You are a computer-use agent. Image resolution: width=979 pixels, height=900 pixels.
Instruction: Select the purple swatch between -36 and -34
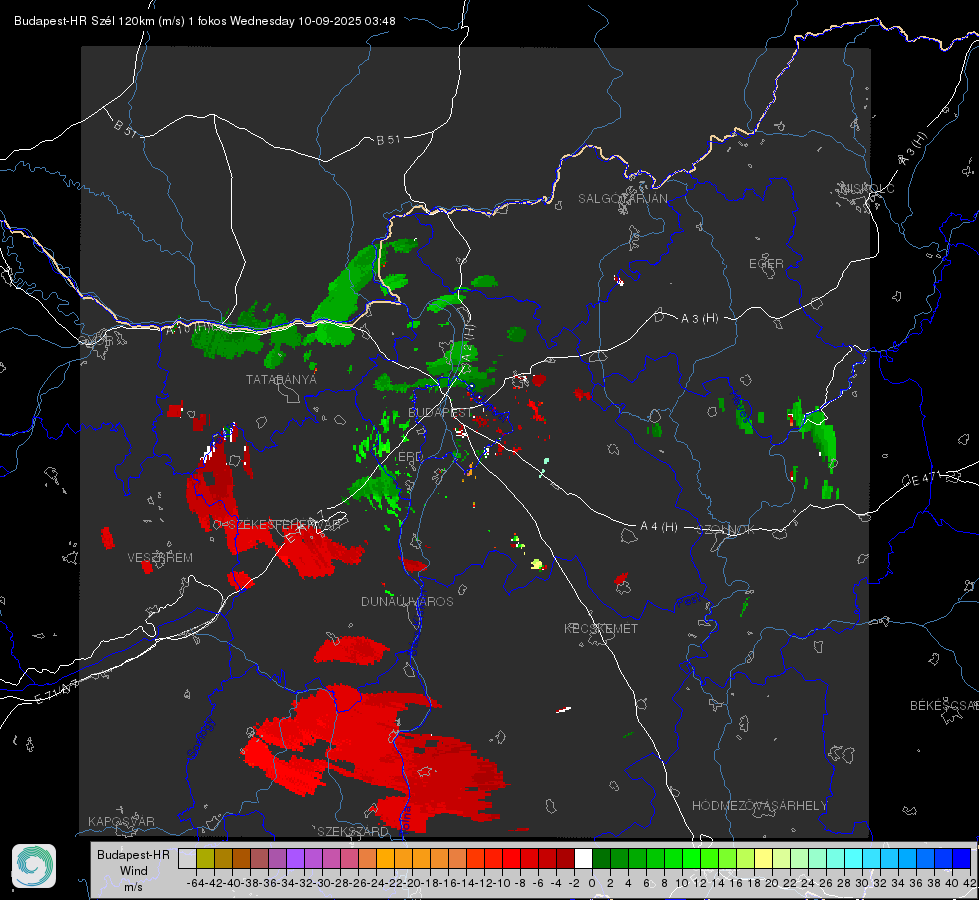(x=277, y=858)
